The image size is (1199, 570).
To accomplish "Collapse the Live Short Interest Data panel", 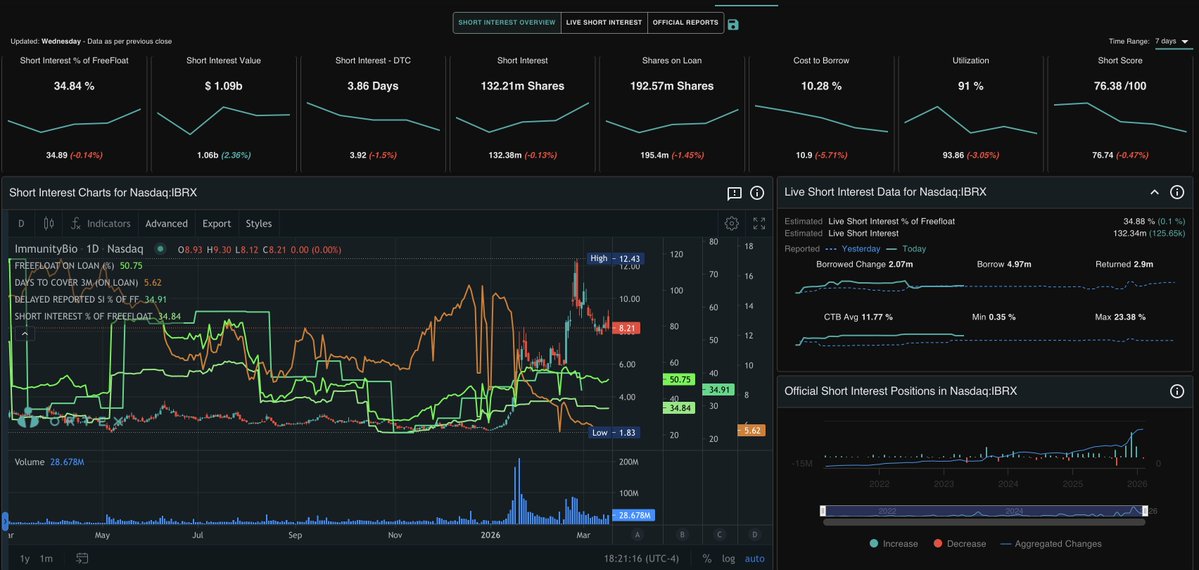I will [1155, 192].
